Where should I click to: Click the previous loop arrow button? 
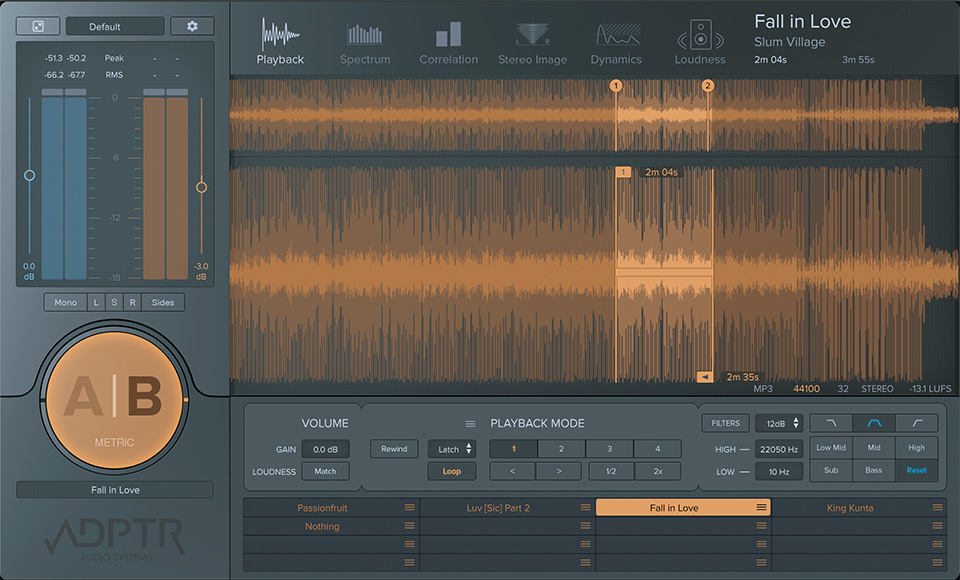[512, 471]
